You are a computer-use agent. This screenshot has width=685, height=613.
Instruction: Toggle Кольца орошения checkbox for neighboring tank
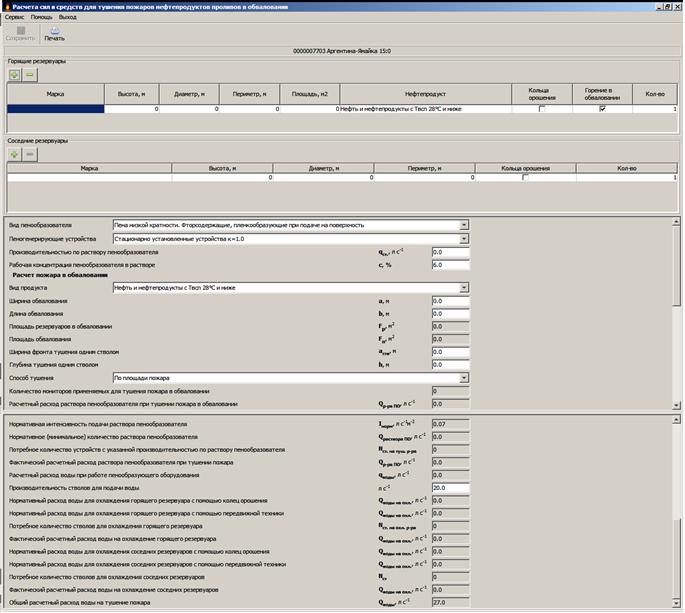525,177
